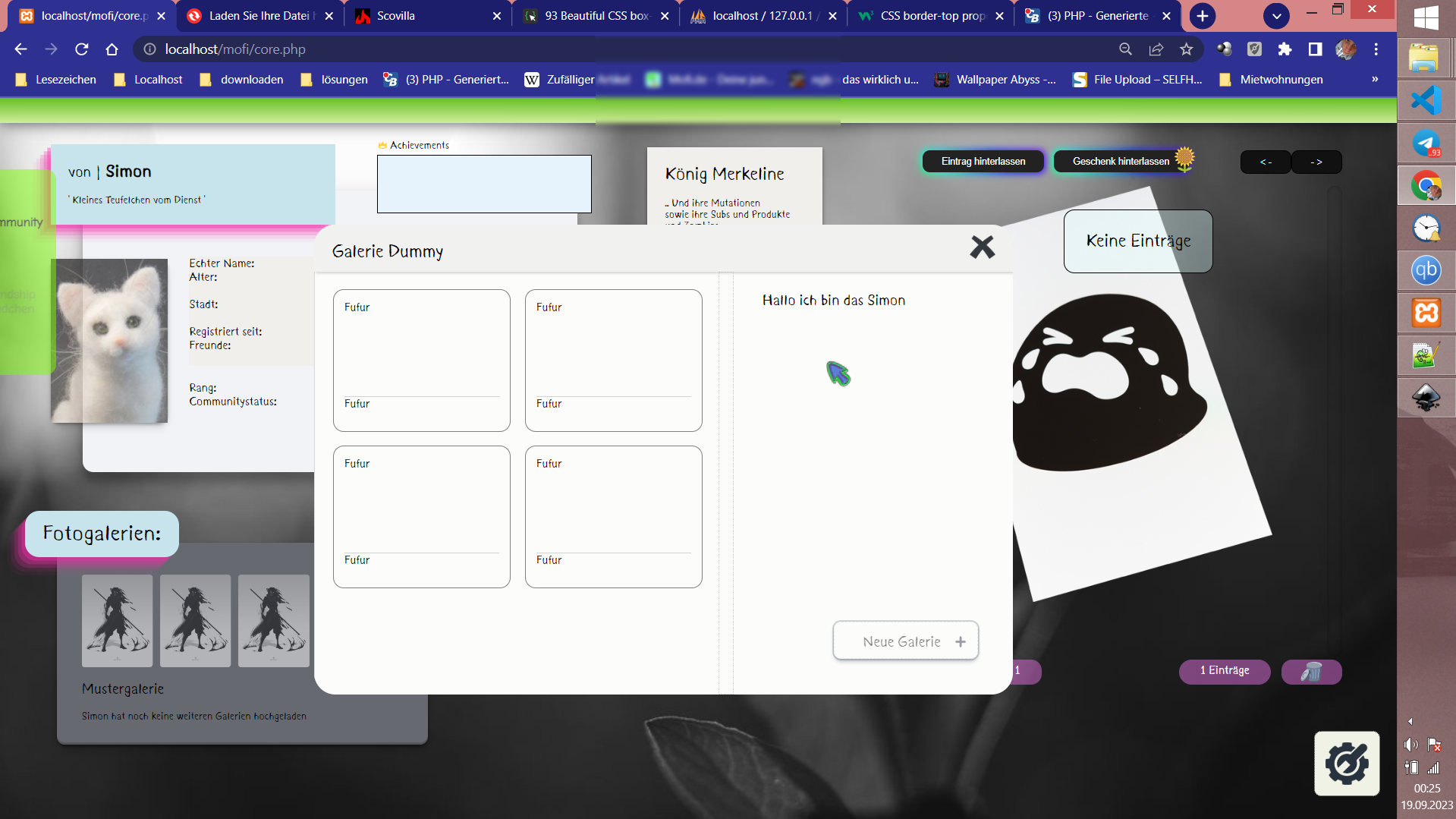
Task: Open the top-left Fufur gallery card
Action: (x=422, y=361)
